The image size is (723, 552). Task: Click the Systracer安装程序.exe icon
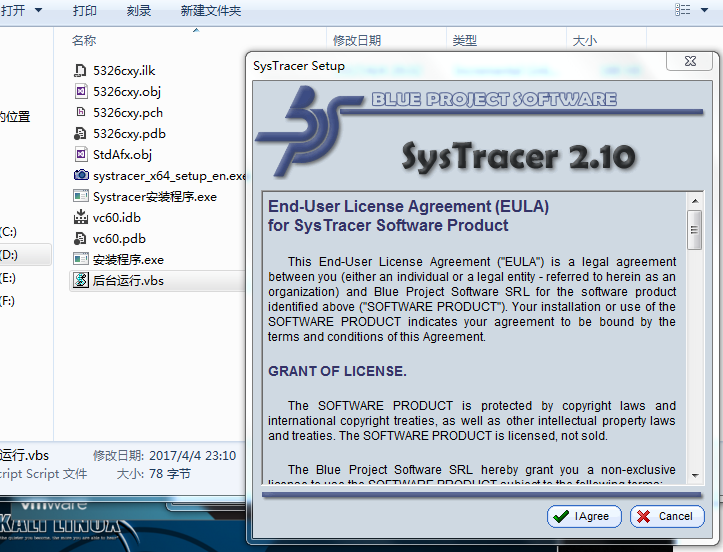click(81, 196)
